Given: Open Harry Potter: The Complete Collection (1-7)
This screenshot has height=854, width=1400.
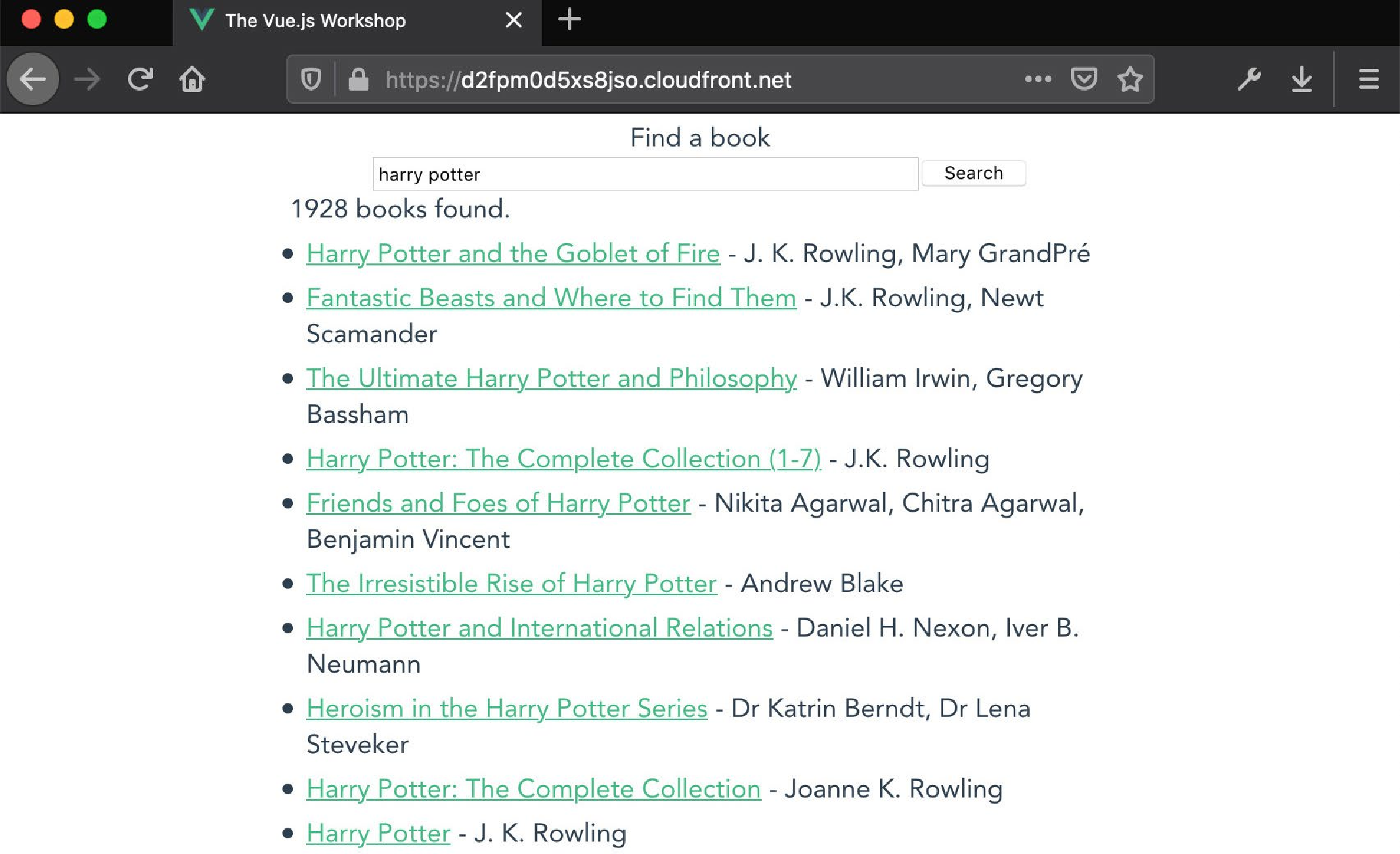Looking at the screenshot, I should pos(563,459).
